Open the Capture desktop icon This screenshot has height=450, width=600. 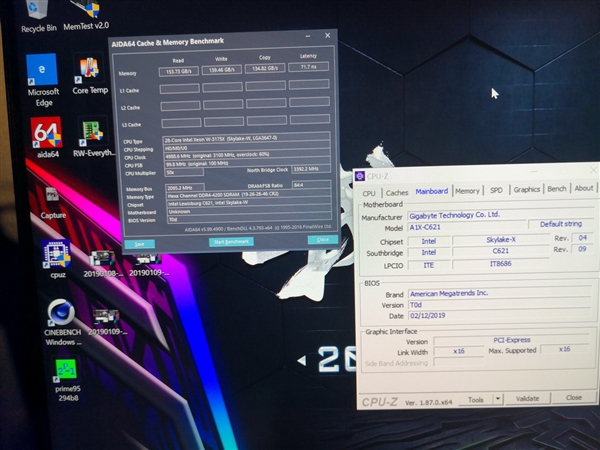[53, 203]
